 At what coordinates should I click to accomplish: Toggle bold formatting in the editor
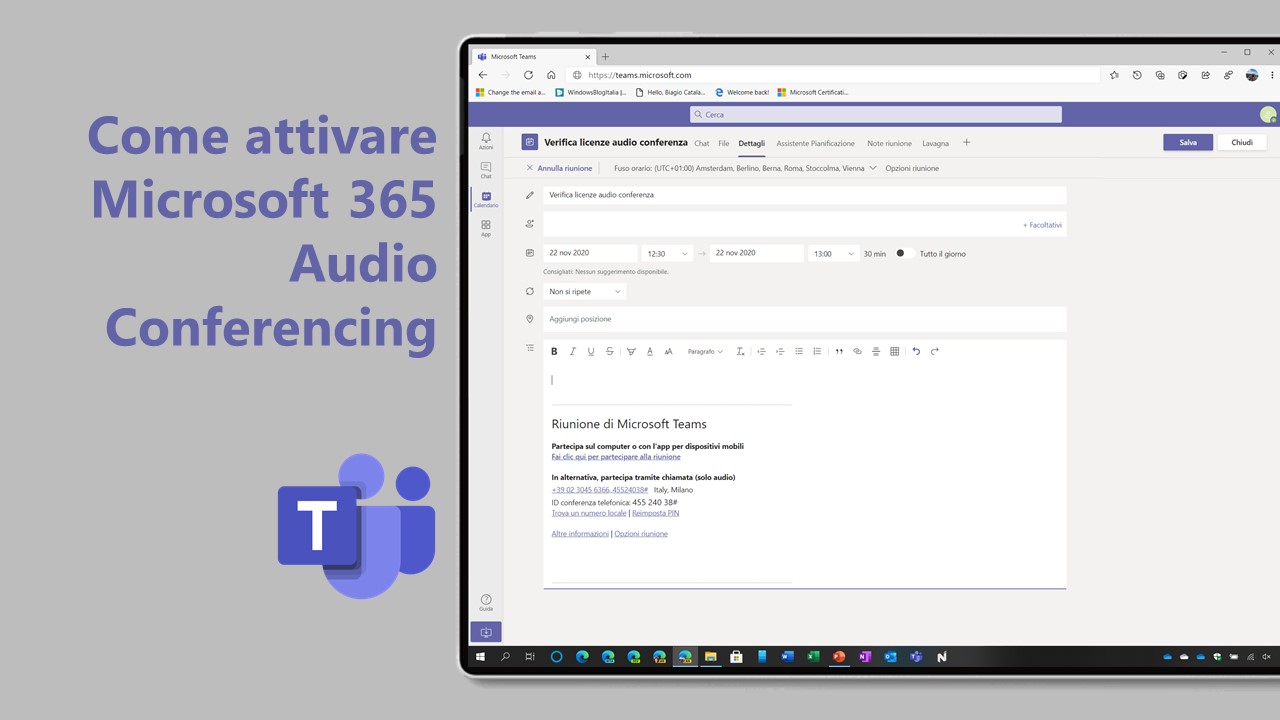click(x=554, y=351)
